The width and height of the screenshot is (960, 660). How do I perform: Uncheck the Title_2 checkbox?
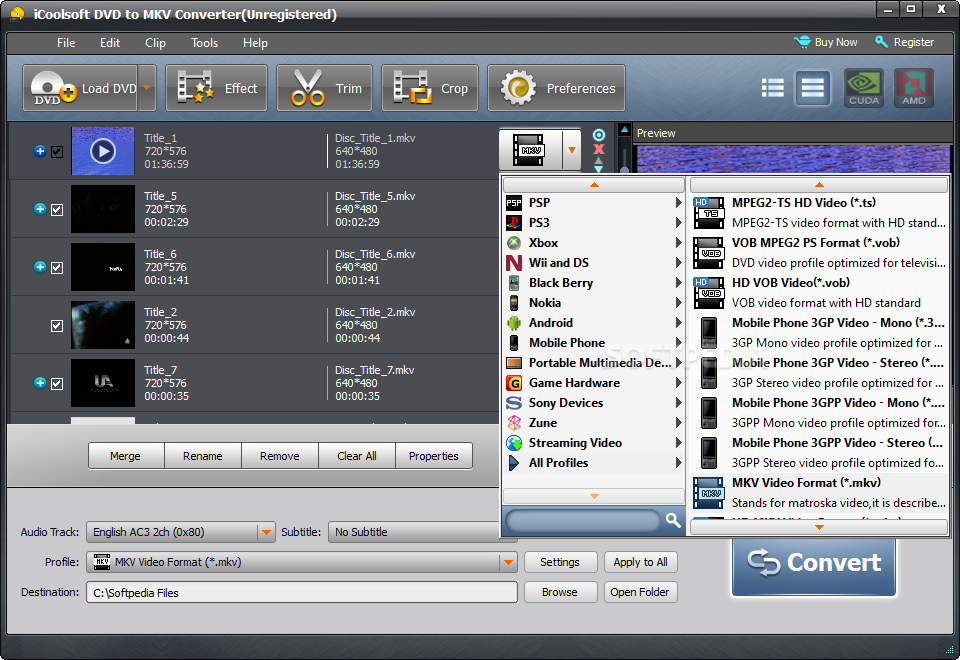point(57,326)
